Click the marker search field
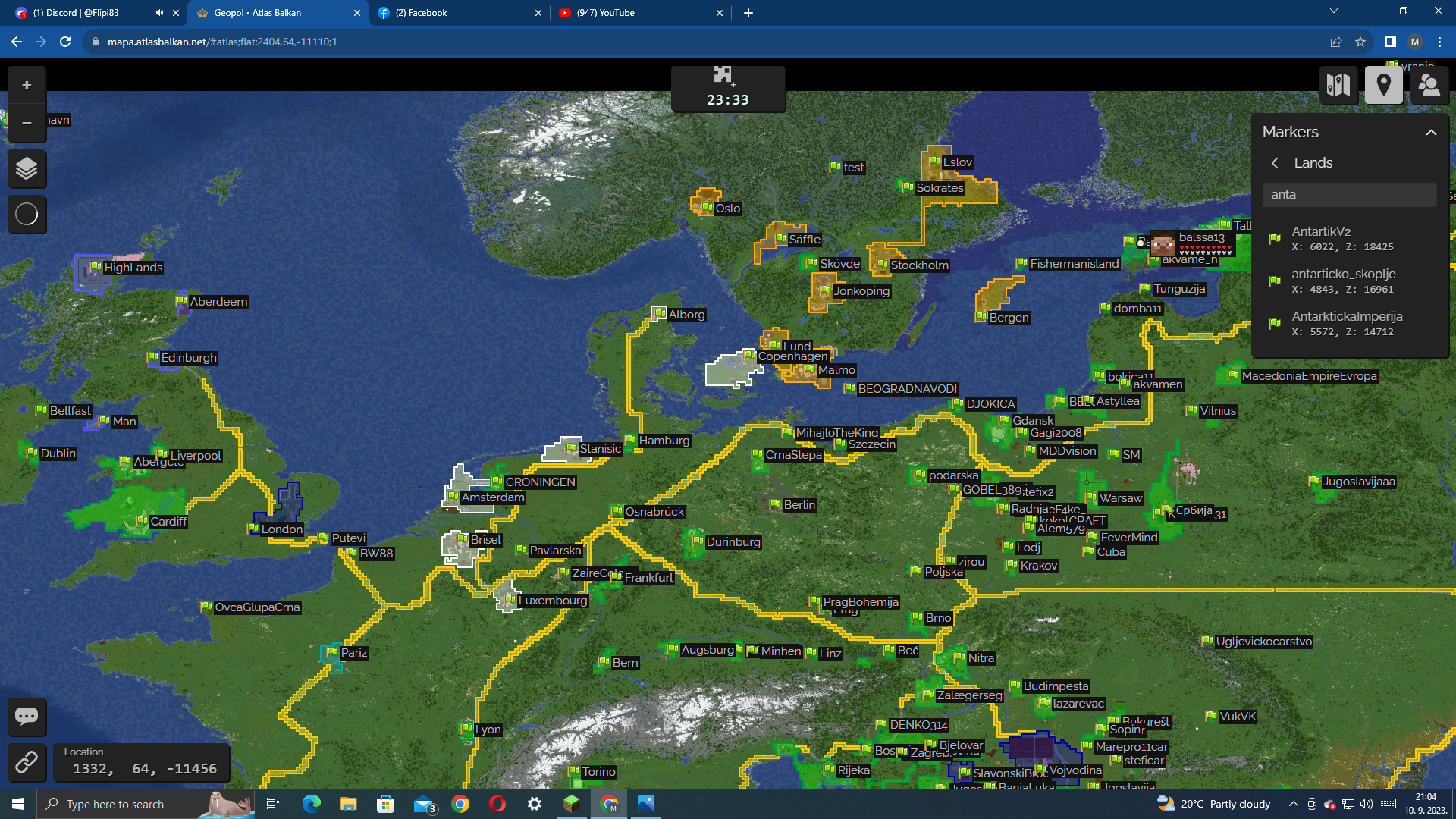The width and height of the screenshot is (1456, 819). [x=1349, y=195]
